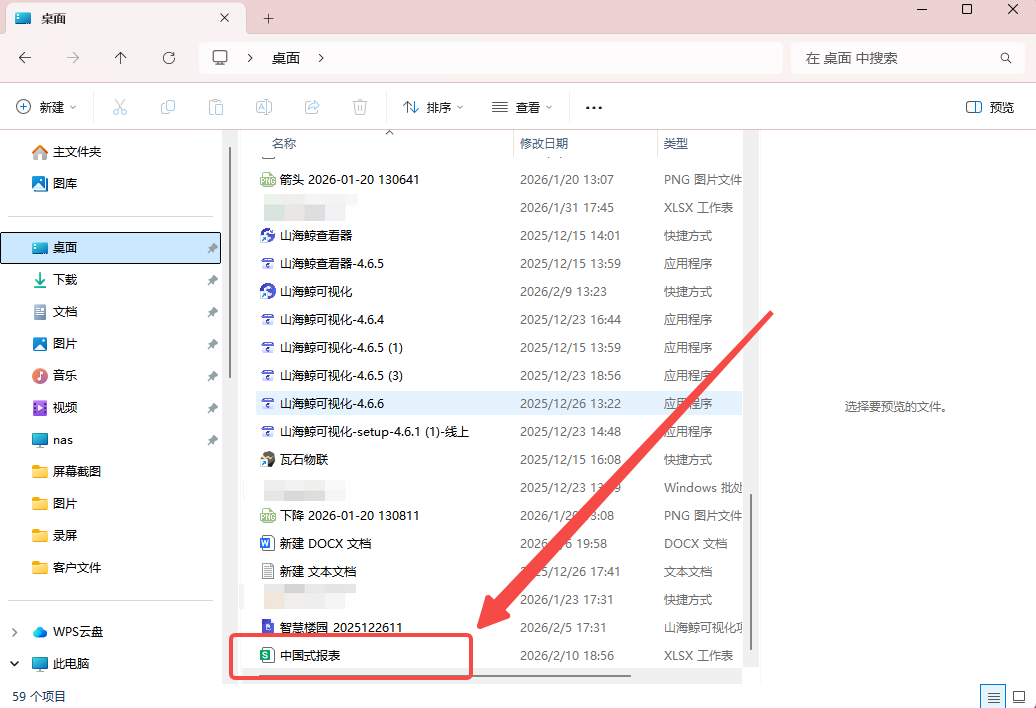Switch to details view layout icon

click(x=994, y=696)
